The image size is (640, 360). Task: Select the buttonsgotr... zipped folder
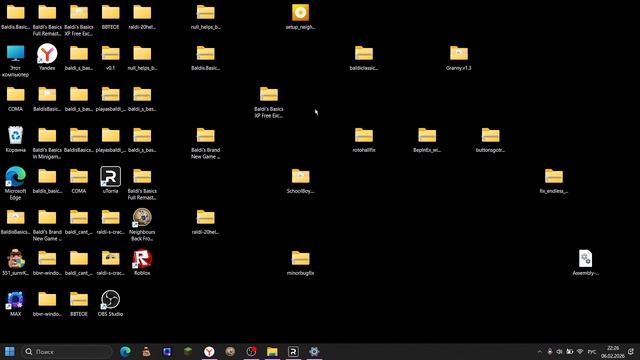[490, 139]
